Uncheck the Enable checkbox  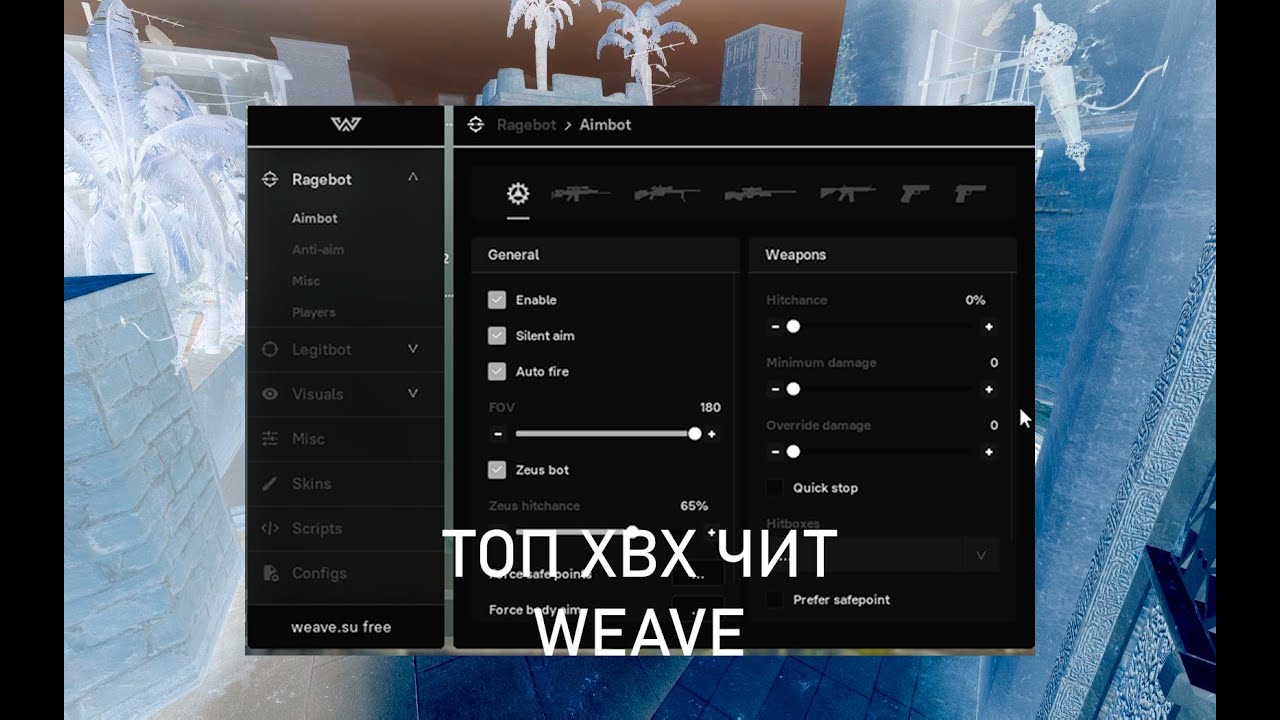[x=497, y=300]
